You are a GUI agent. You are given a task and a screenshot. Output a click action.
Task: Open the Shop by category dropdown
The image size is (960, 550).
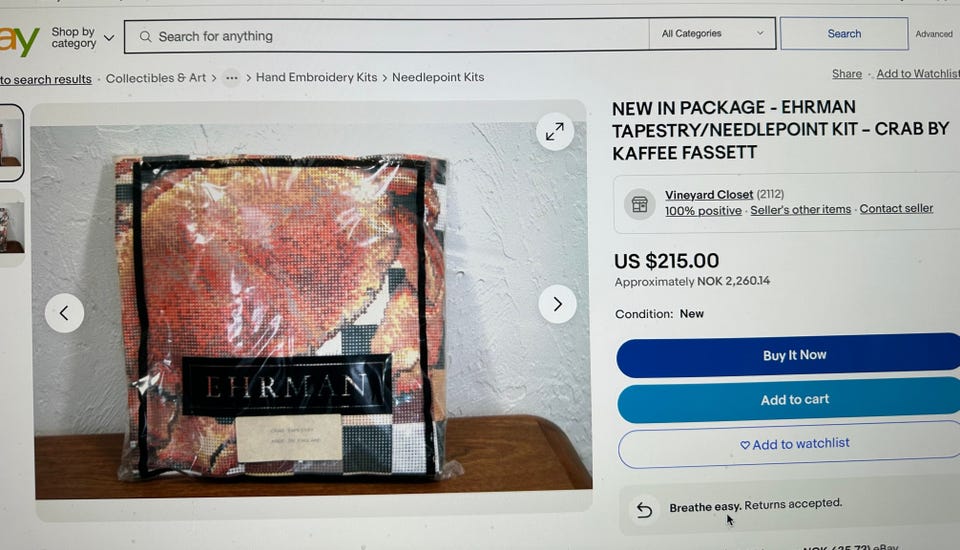click(82, 37)
